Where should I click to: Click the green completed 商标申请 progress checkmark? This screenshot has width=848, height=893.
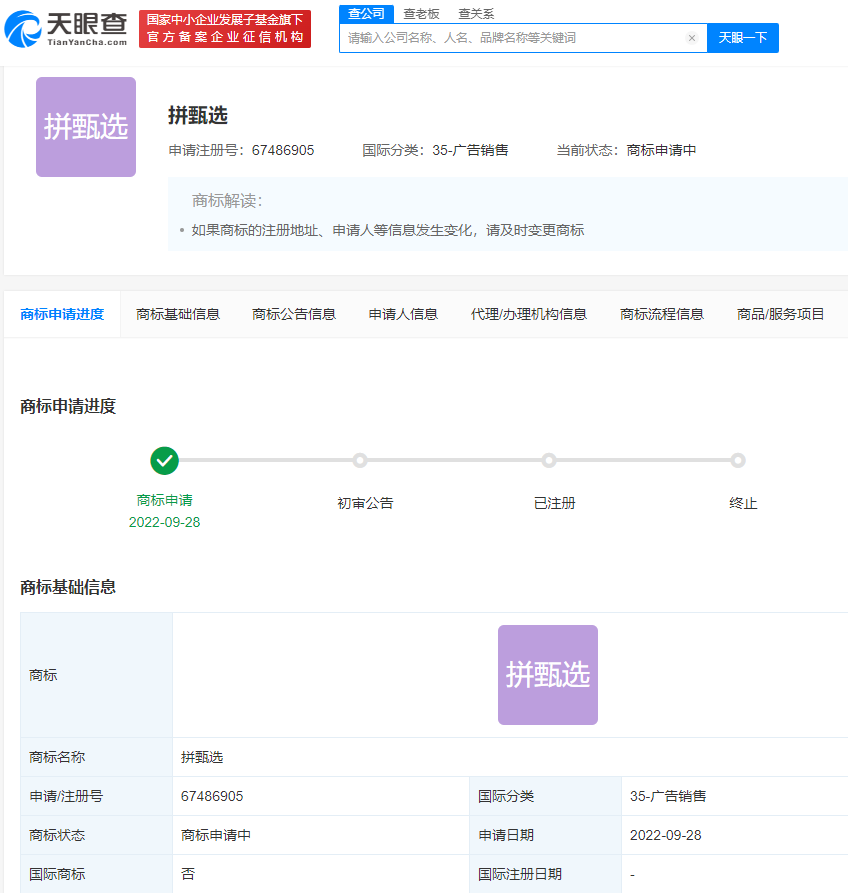164,461
